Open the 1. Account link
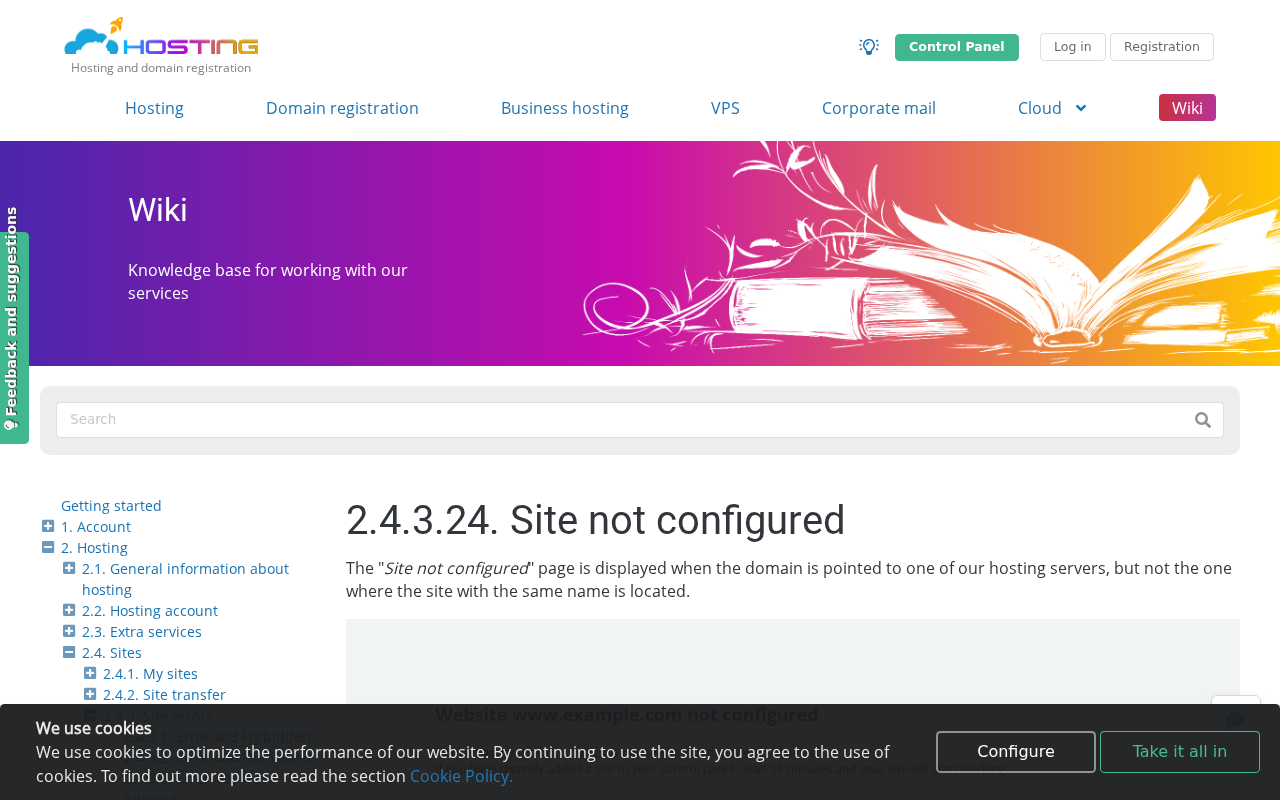 pos(96,527)
